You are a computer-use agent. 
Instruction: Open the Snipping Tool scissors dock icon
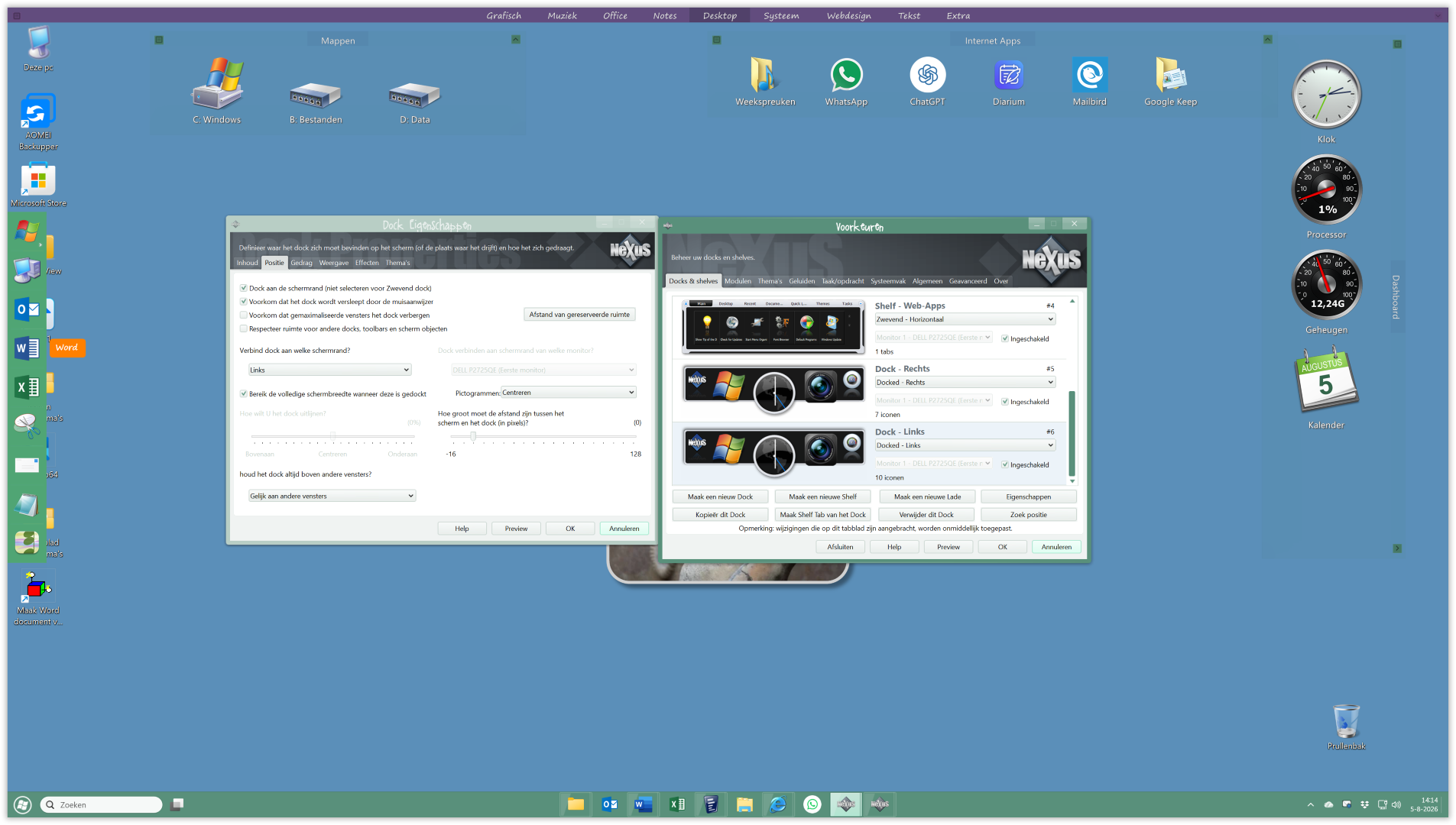(27, 426)
